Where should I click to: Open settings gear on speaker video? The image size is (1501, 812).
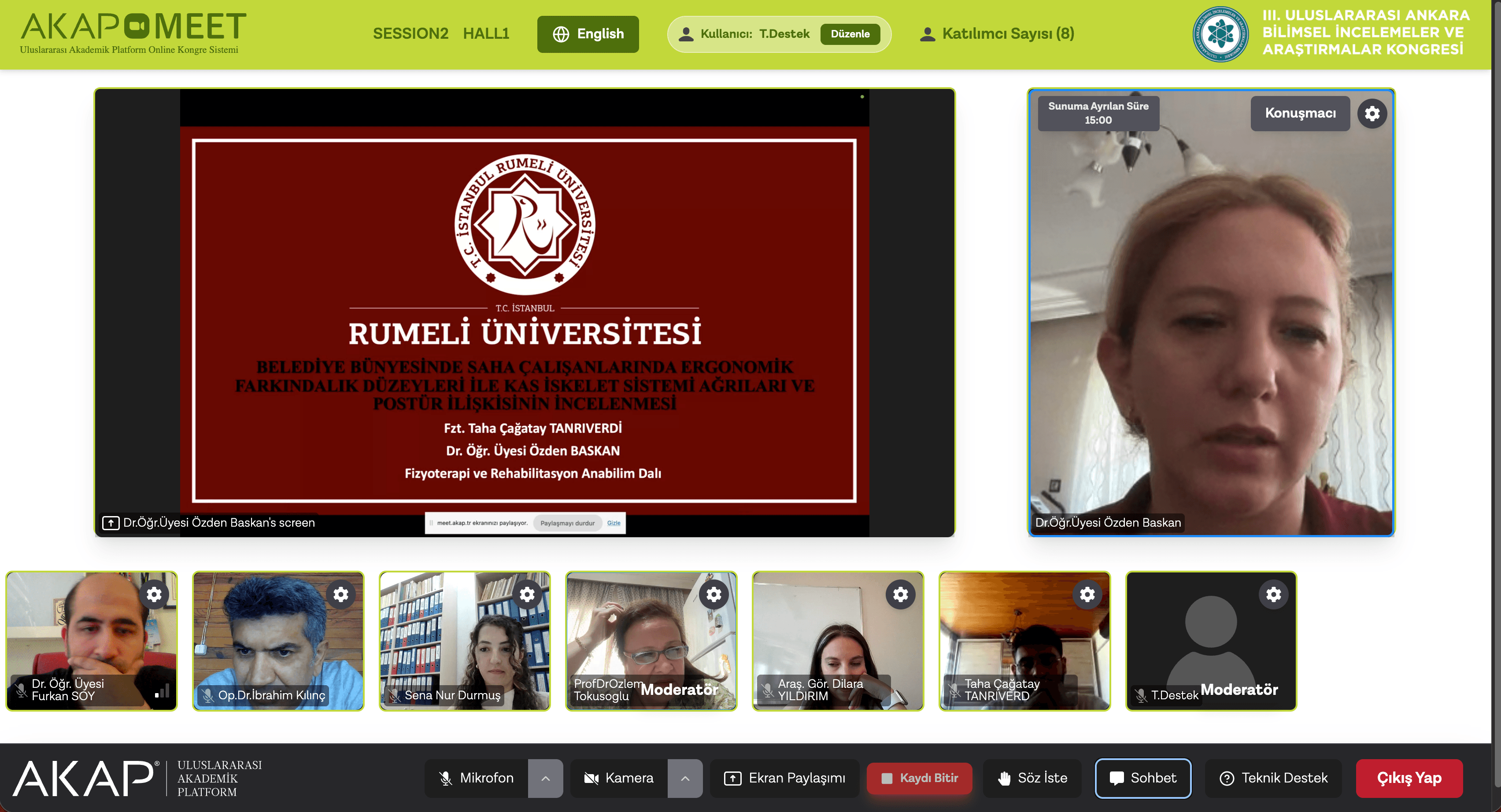click(1372, 113)
